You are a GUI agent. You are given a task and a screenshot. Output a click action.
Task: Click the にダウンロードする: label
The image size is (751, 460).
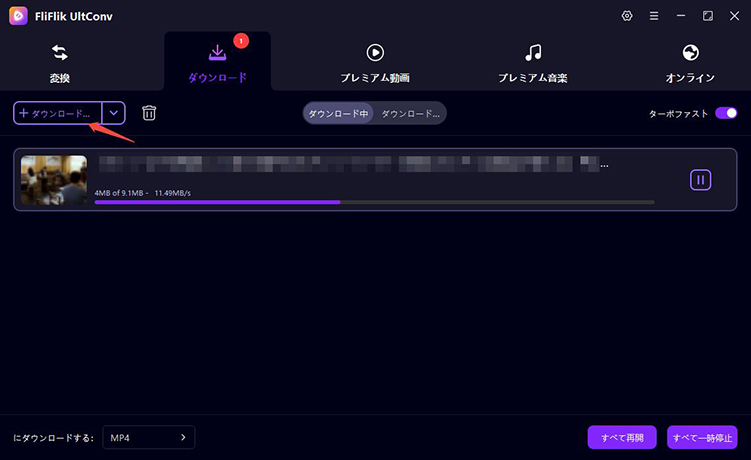pyautogui.click(x=53, y=438)
